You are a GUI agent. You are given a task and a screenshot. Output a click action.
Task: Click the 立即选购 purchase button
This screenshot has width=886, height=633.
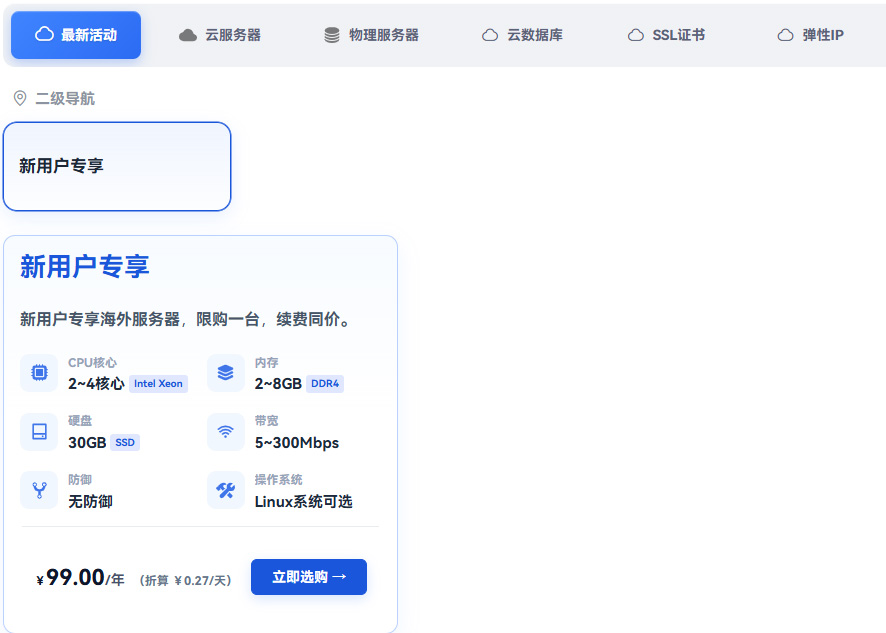pos(309,577)
